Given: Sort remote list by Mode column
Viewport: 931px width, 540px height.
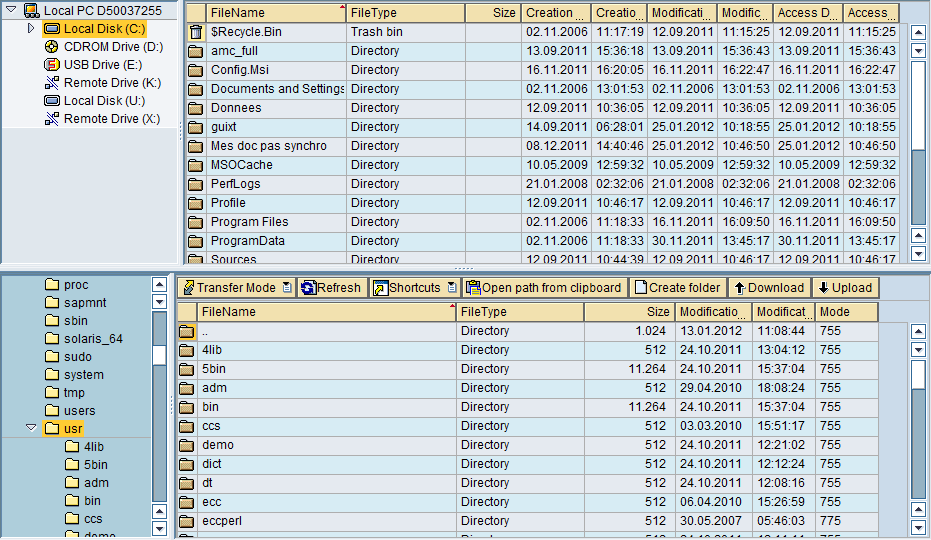Looking at the screenshot, I should 847,312.
